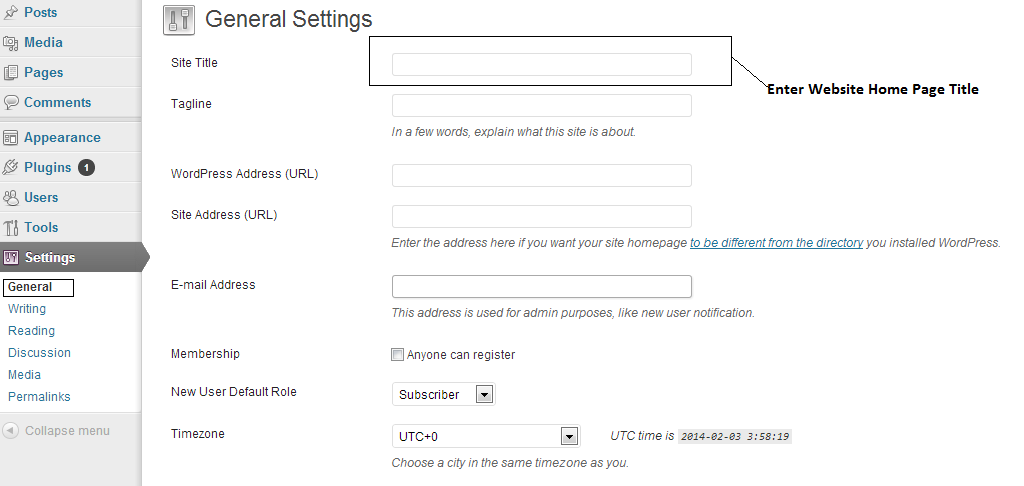This screenshot has width=1024, height=486.
Task: Click the Plugins plug icon
Action: coord(11,168)
